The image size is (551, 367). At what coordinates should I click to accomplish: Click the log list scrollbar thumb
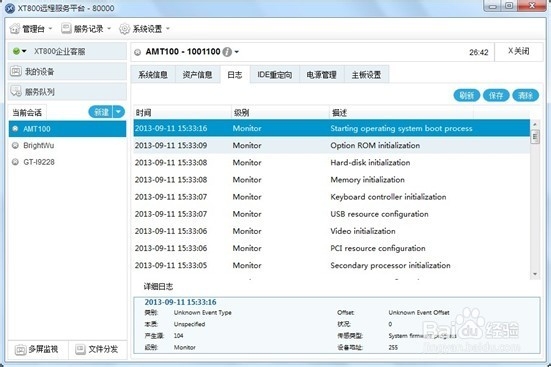pyautogui.click(x=535, y=136)
